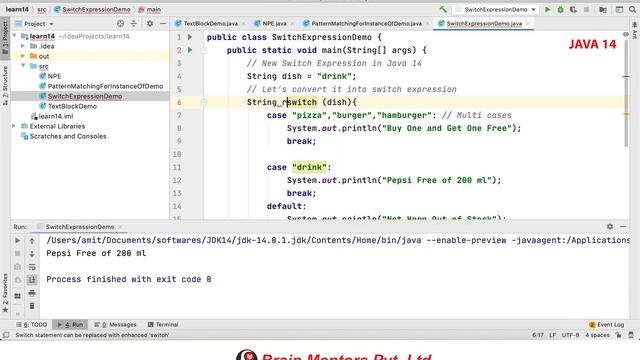Viewport: 640px width, 360px height.
Task: Open Search Everywhere magnifier icon
Action: [632, 9]
